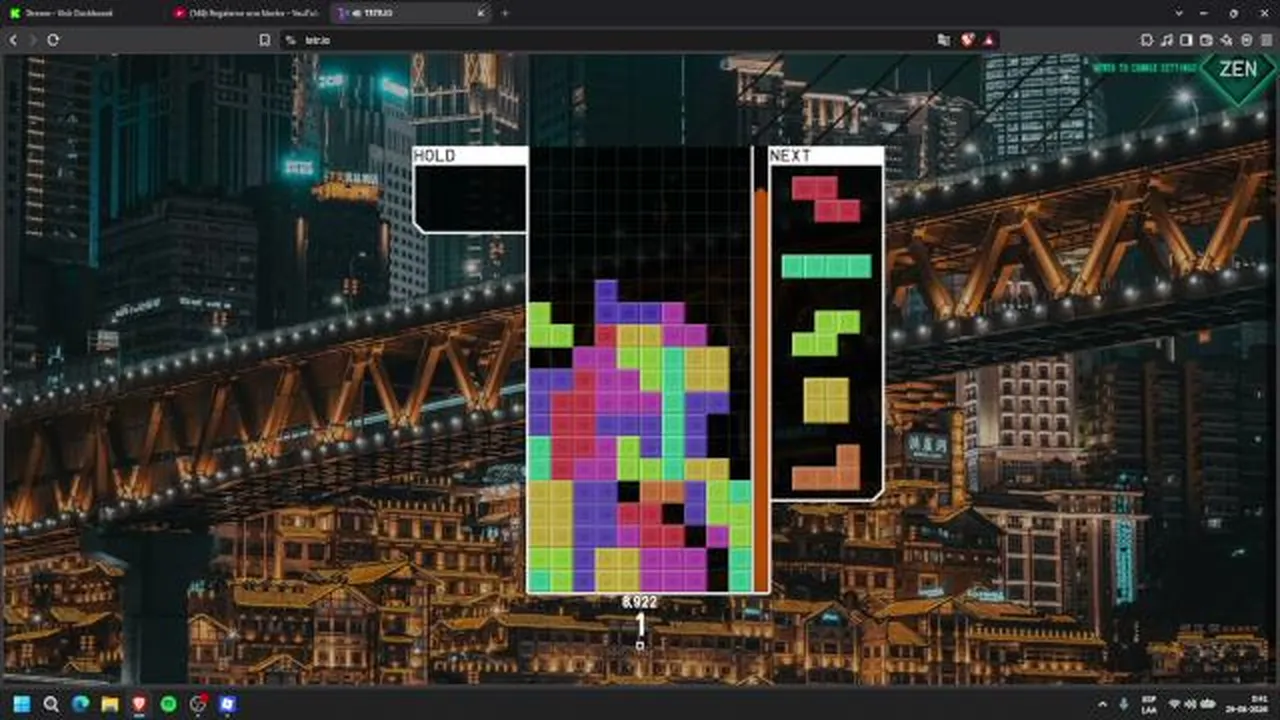
Task: Click the microphone icon in the system tray
Action: tap(1124, 704)
